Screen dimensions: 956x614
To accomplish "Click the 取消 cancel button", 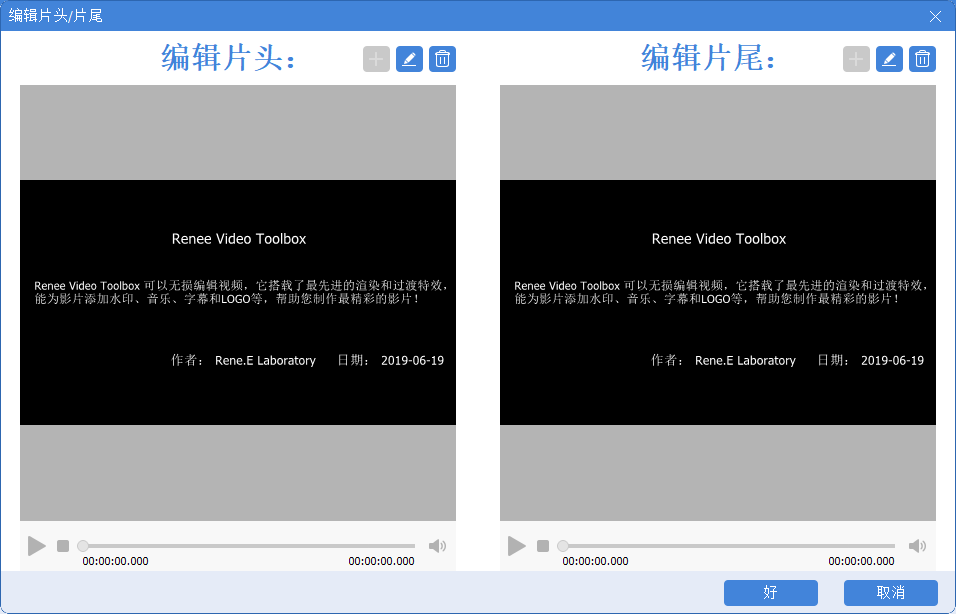I will click(x=891, y=593).
